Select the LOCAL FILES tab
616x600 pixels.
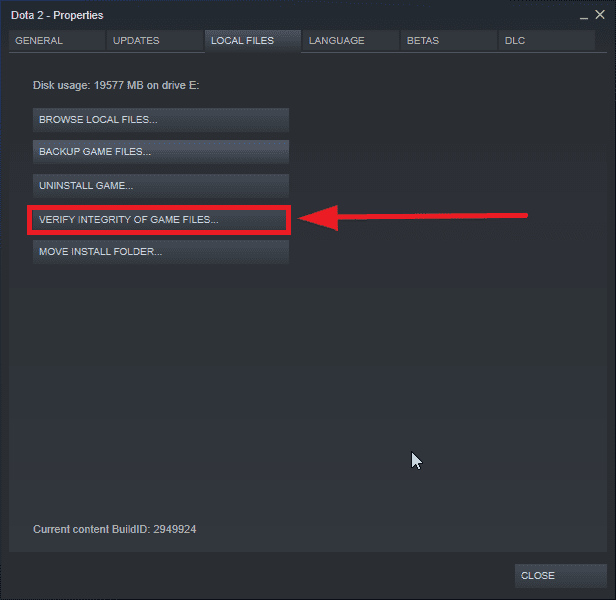pyautogui.click(x=252, y=41)
